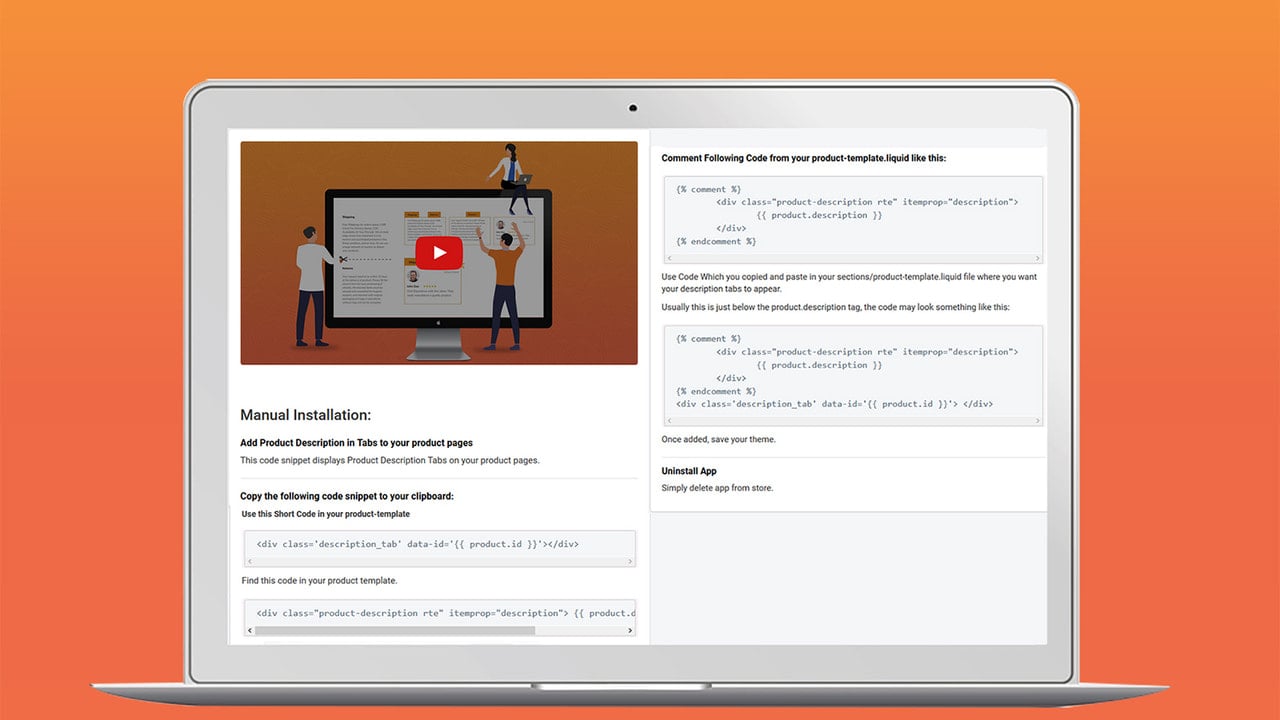This screenshot has height=720, width=1280.
Task: Click right scroll arrow of the code block above 'Once added'
Action: pyautogui.click(x=1038, y=422)
